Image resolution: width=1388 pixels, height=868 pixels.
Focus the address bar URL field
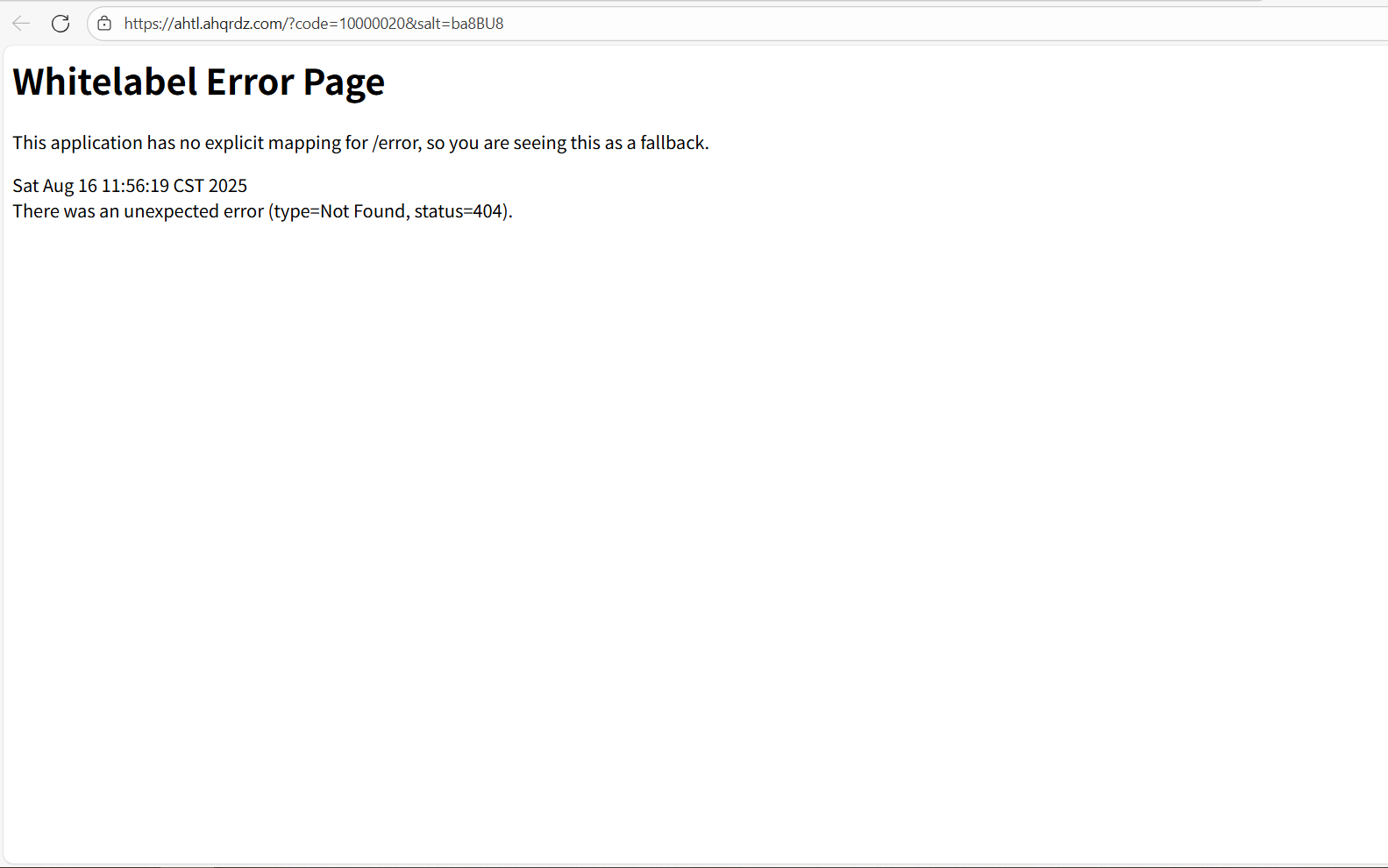tap(738, 24)
